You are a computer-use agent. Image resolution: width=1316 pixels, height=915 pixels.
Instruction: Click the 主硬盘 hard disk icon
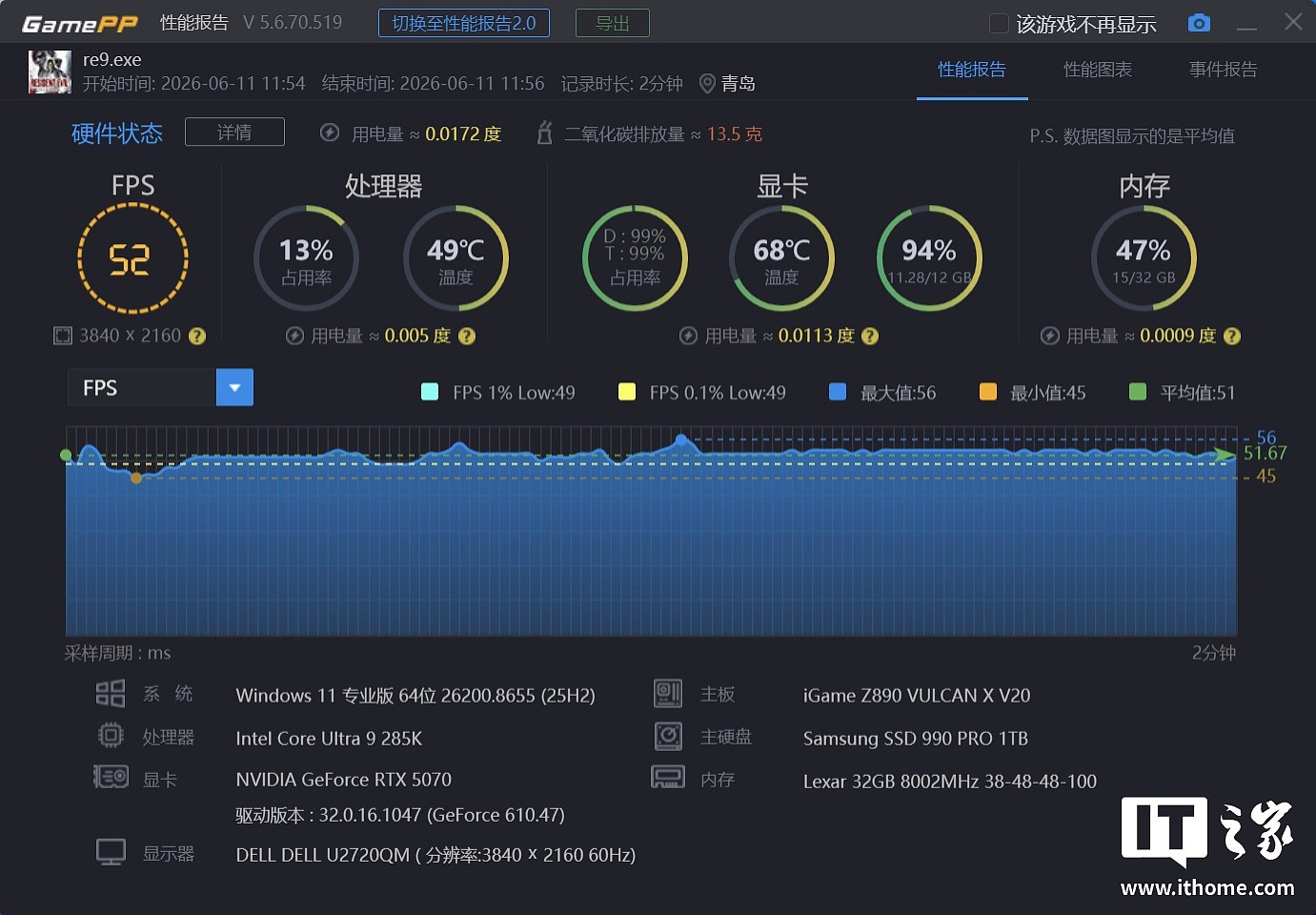(668, 736)
